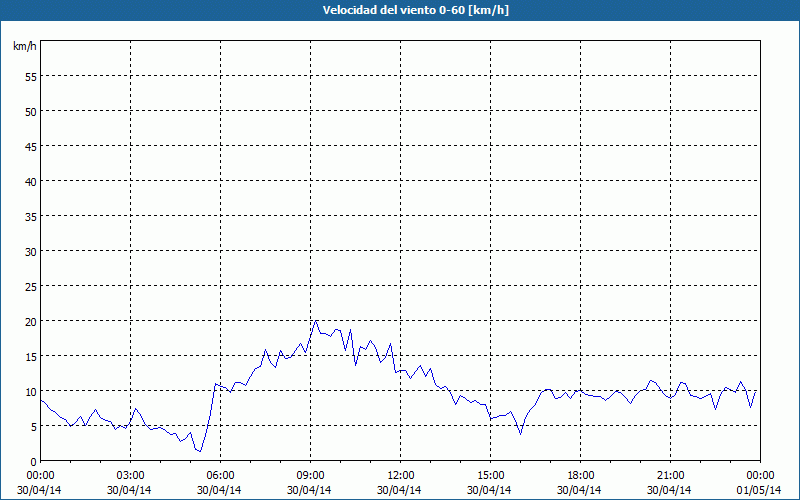Select the y-axis value 40
800x500 pixels.
tap(31, 182)
